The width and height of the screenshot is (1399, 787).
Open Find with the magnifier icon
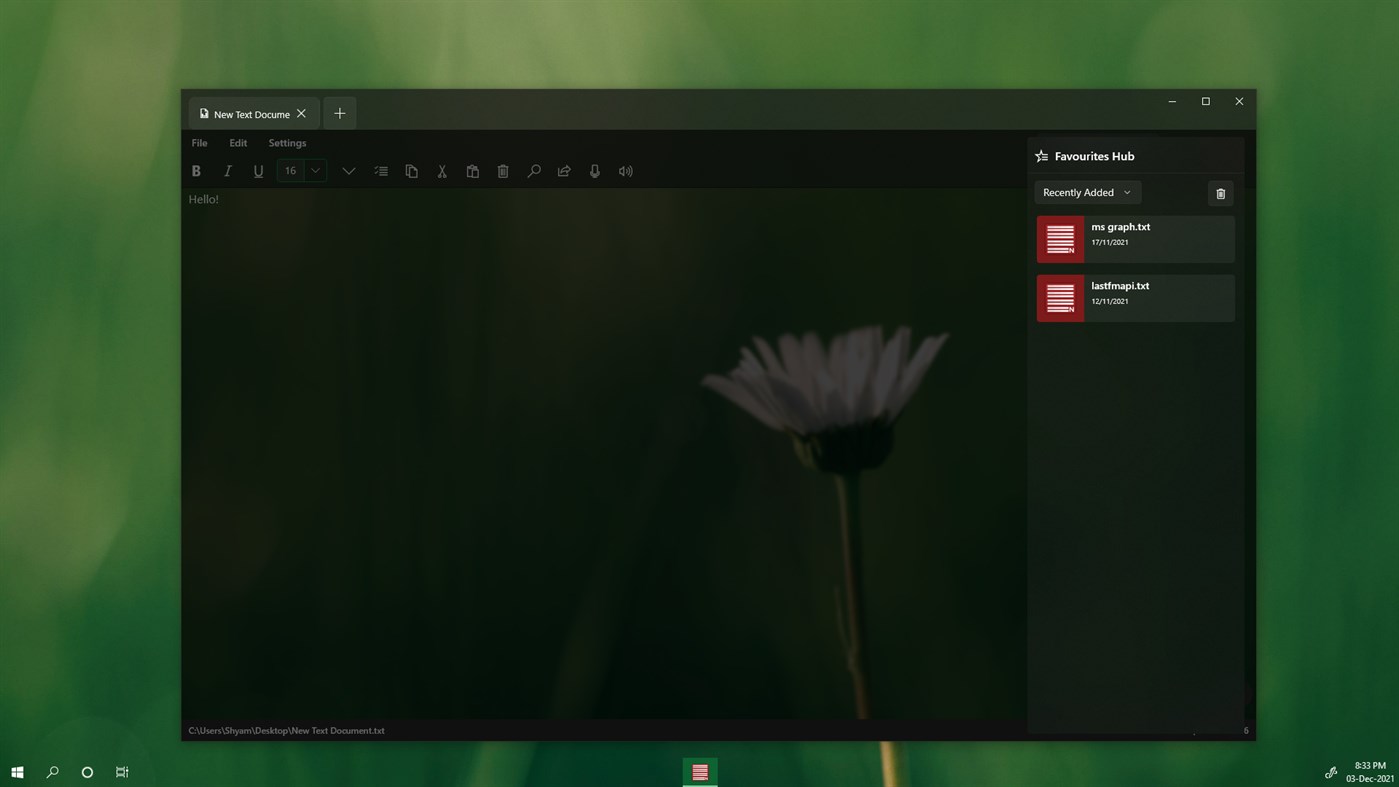533,170
